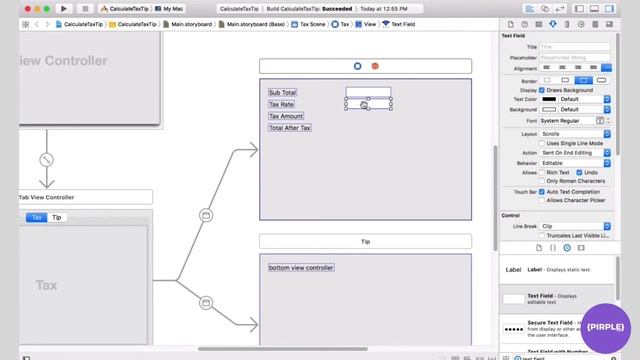Viewport: 640px width, 360px height.
Task: Toggle the debug area pane
Action: 594,9
